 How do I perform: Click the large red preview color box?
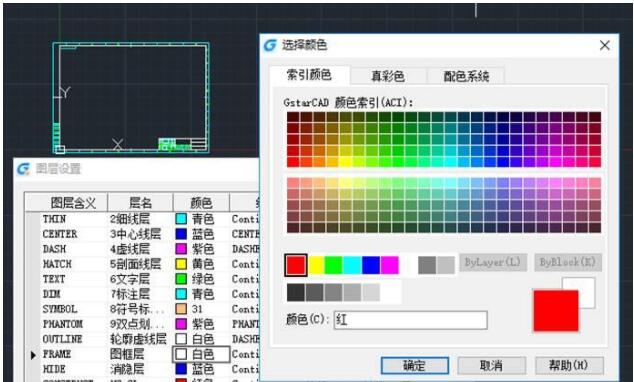(556, 310)
